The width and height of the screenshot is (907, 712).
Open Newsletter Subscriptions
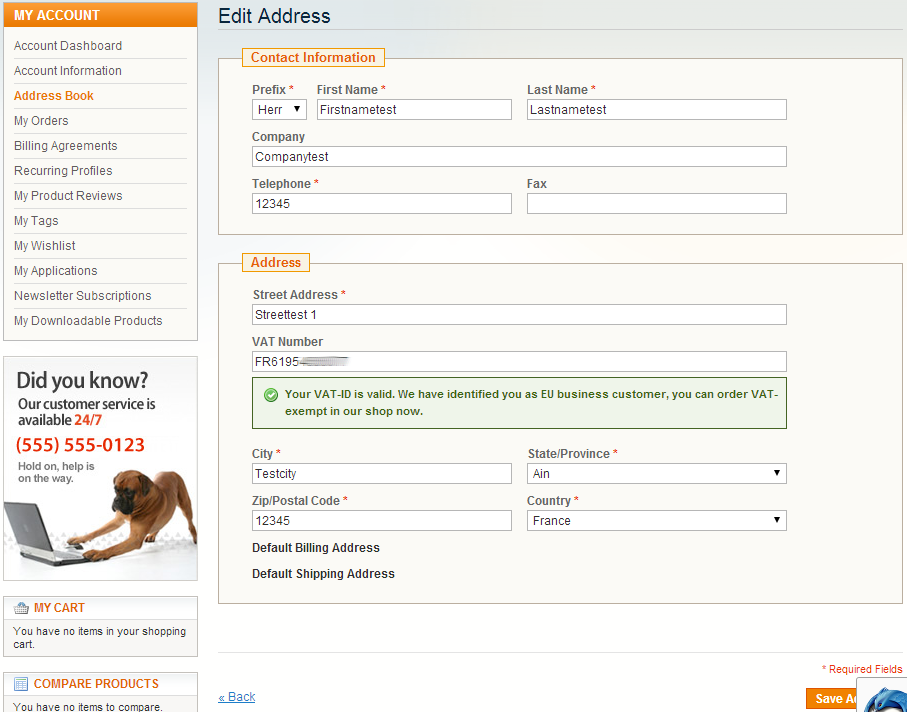click(82, 295)
